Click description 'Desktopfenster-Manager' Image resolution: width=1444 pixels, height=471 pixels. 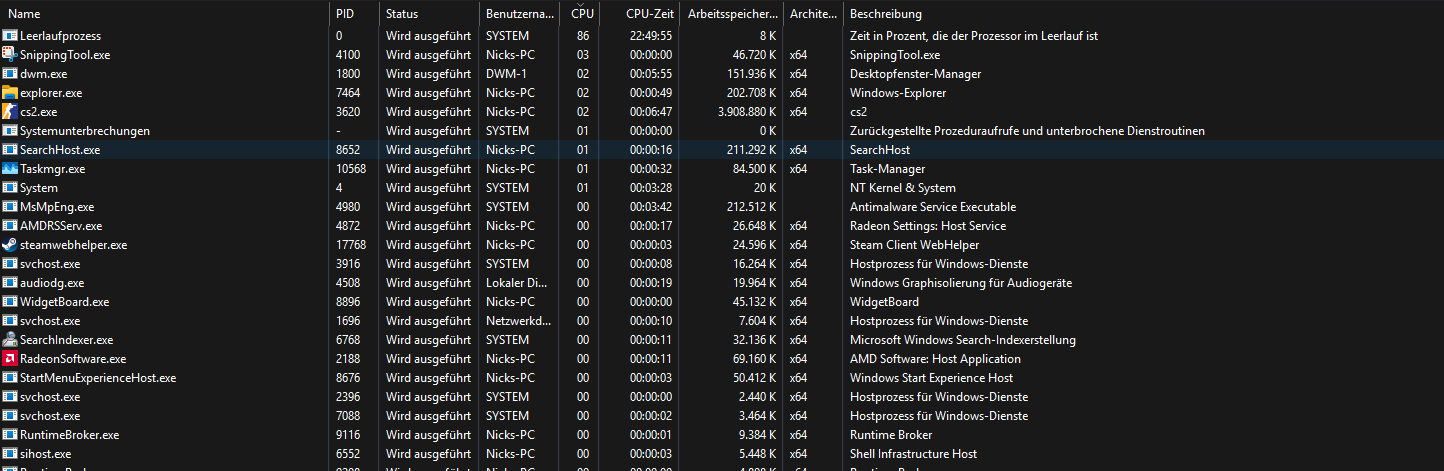point(915,74)
